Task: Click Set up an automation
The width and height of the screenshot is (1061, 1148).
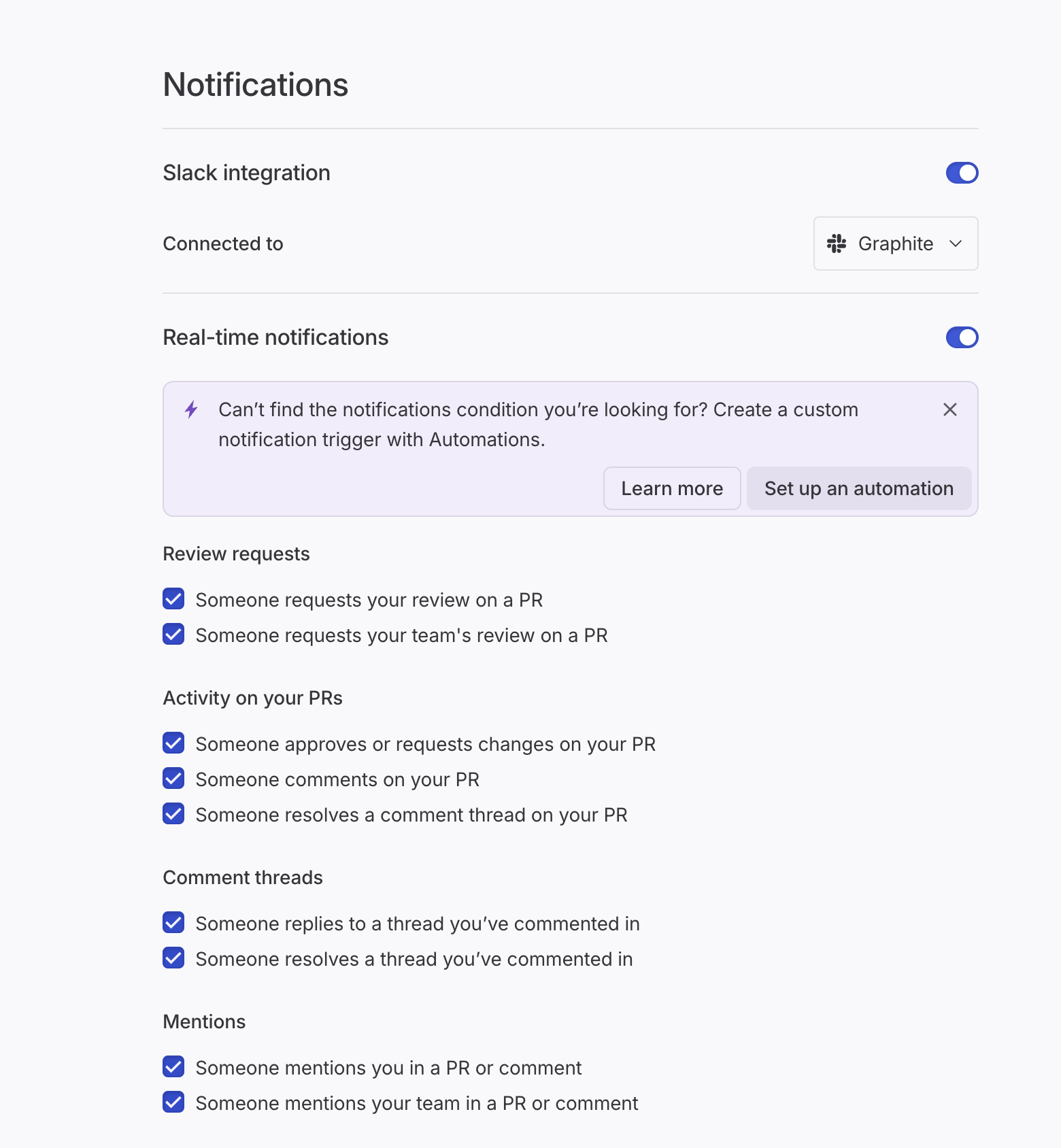Action: coord(858,488)
